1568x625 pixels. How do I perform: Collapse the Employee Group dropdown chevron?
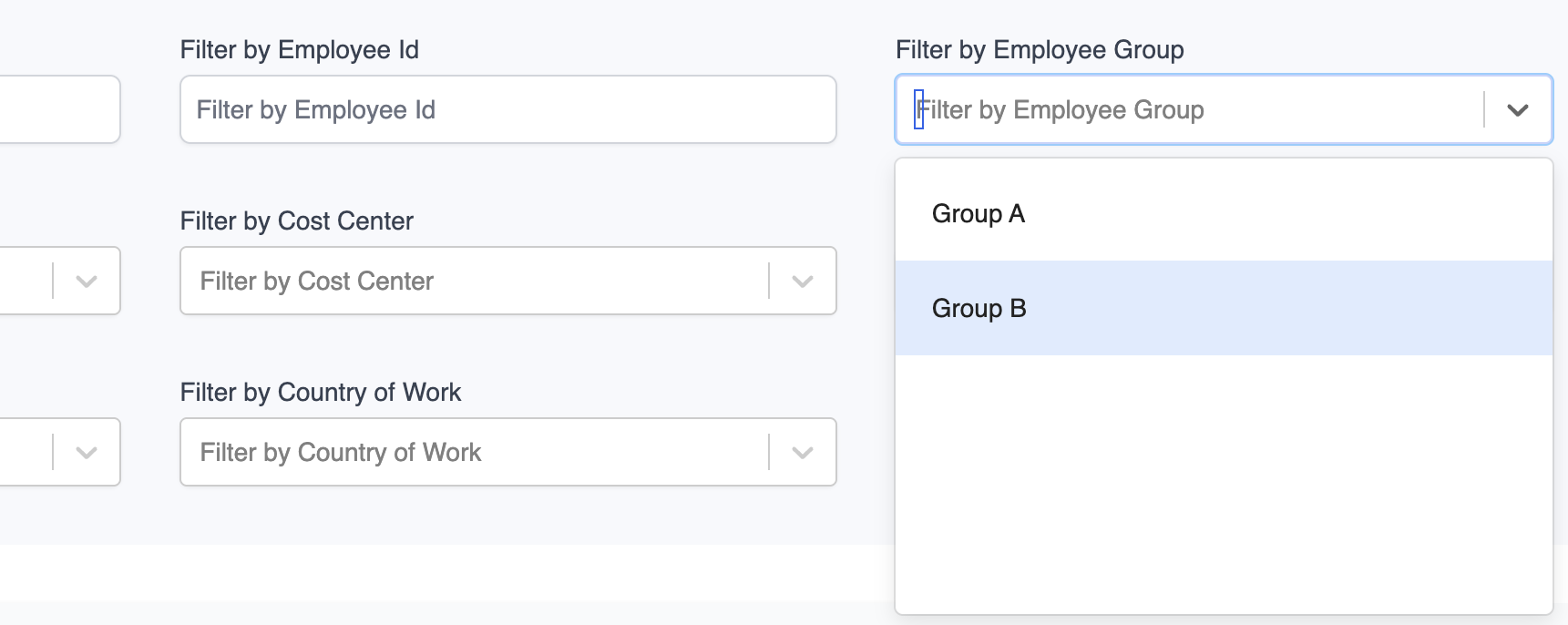1517,110
